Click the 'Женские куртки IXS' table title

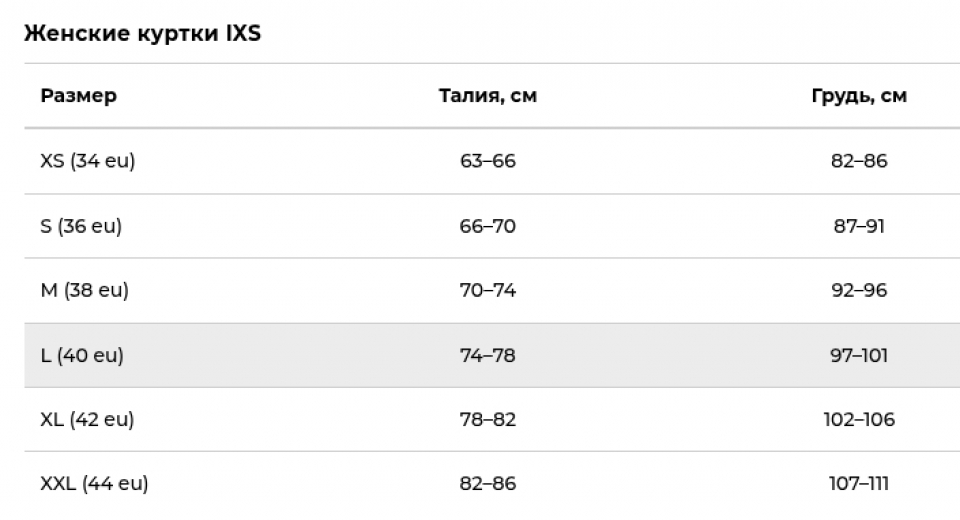click(x=142, y=34)
